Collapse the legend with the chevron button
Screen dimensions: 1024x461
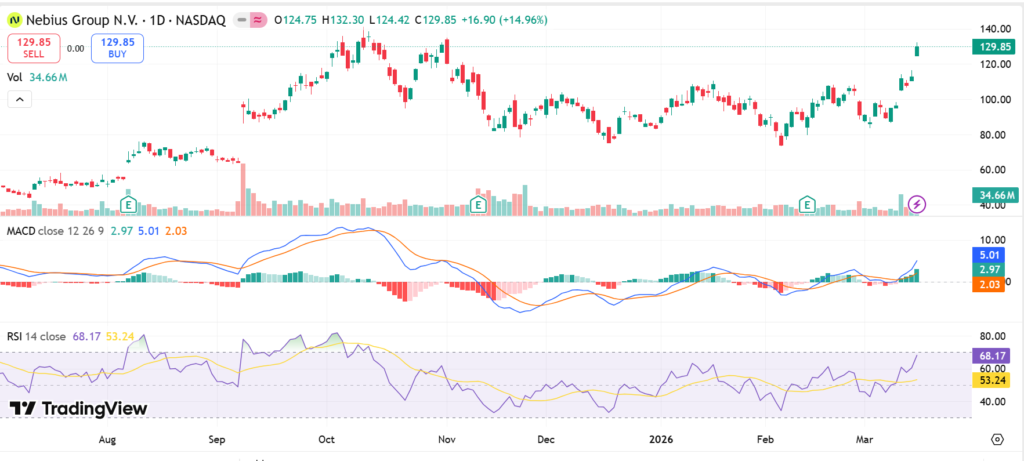pyautogui.click(x=18, y=99)
